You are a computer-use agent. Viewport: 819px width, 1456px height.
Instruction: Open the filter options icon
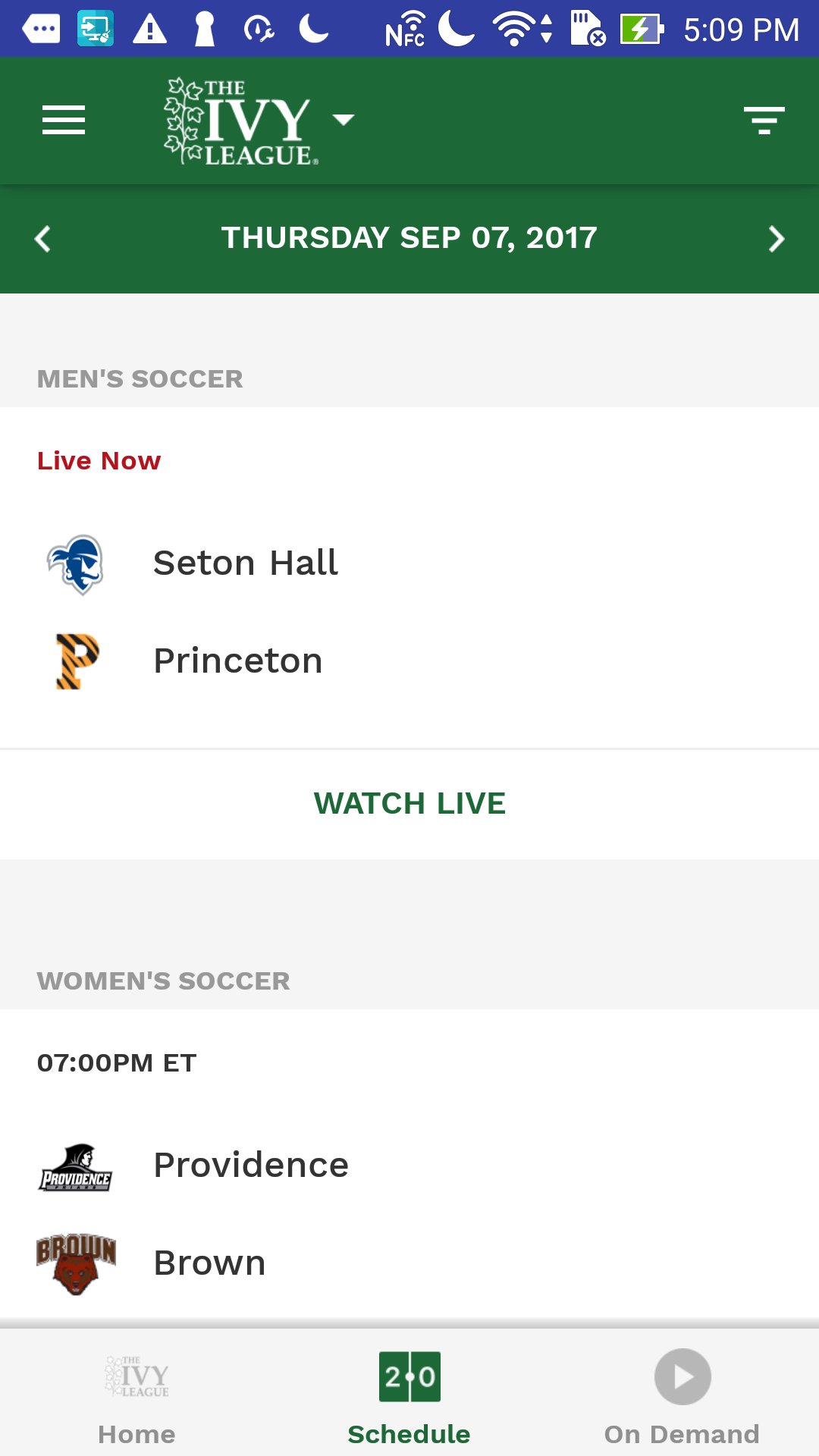click(764, 121)
